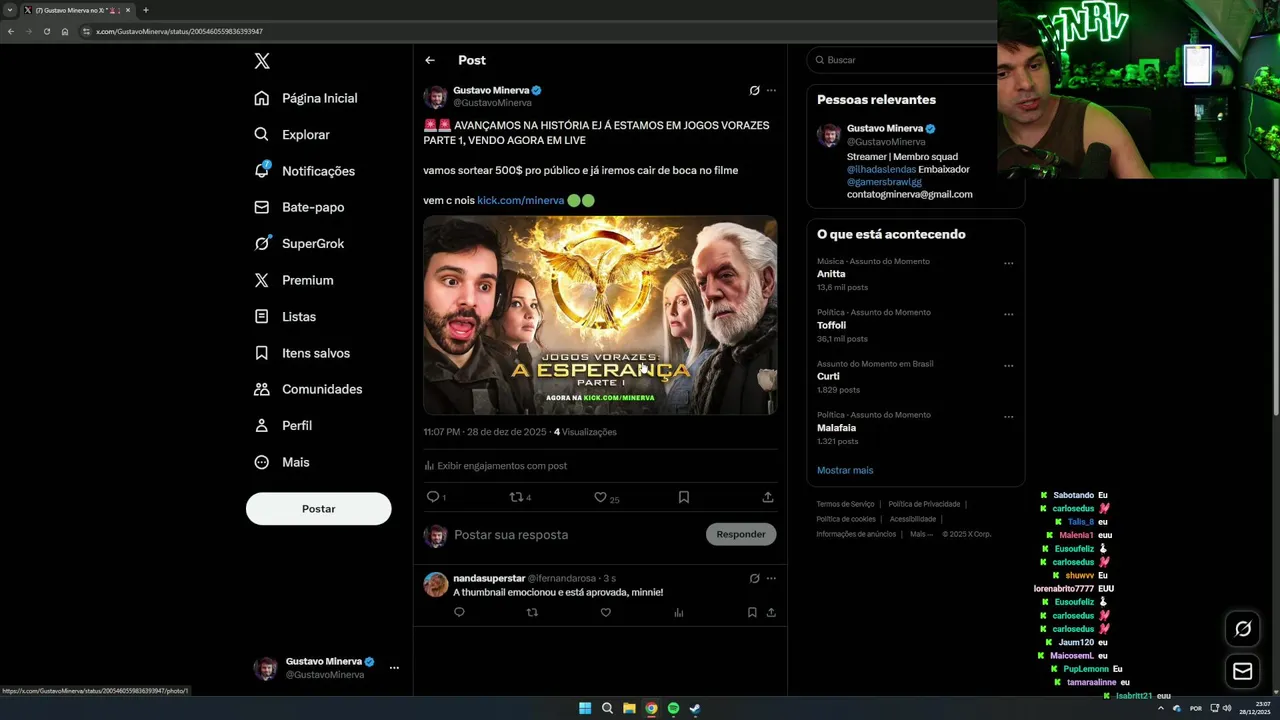Open Steam from the taskbar
This screenshot has width=1280, height=720.
[695, 708]
